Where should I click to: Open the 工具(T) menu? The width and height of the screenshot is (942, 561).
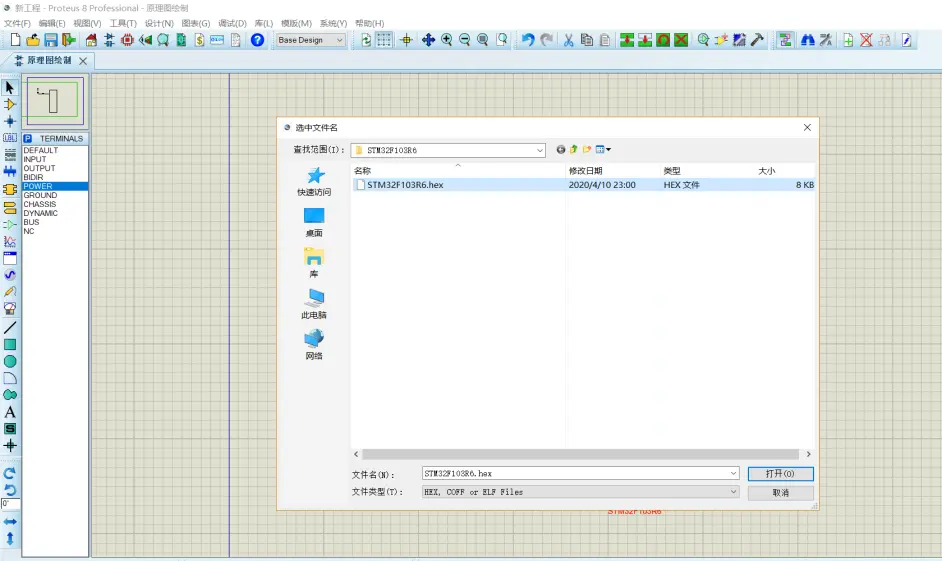click(x=123, y=23)
